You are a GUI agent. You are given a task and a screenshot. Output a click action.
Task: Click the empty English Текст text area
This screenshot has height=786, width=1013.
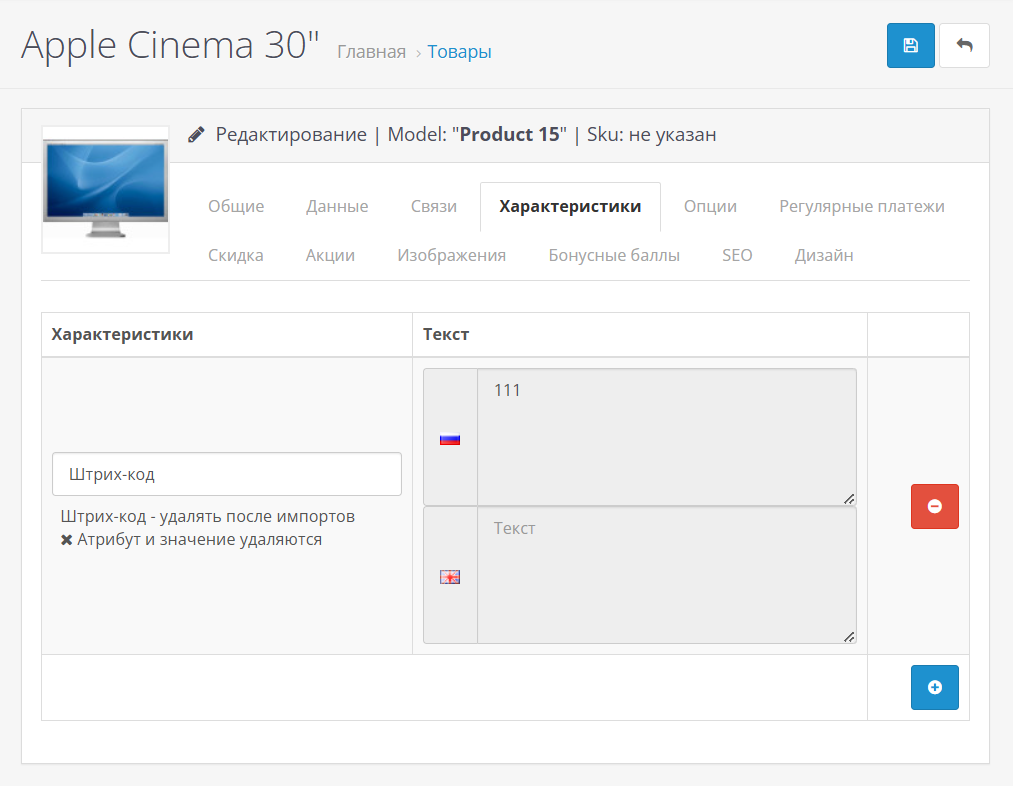[x=667, y=575]
